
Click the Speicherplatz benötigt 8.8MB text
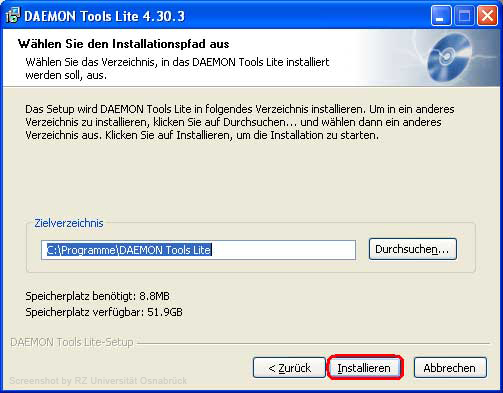click(x=97, y=296)
